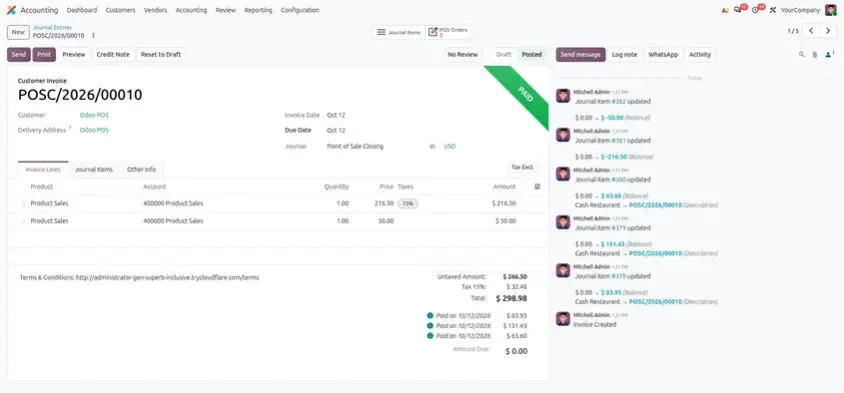This screenshot has height=393, width=844.
Task: Click the Send message button
Action: [x=581, y=54]
